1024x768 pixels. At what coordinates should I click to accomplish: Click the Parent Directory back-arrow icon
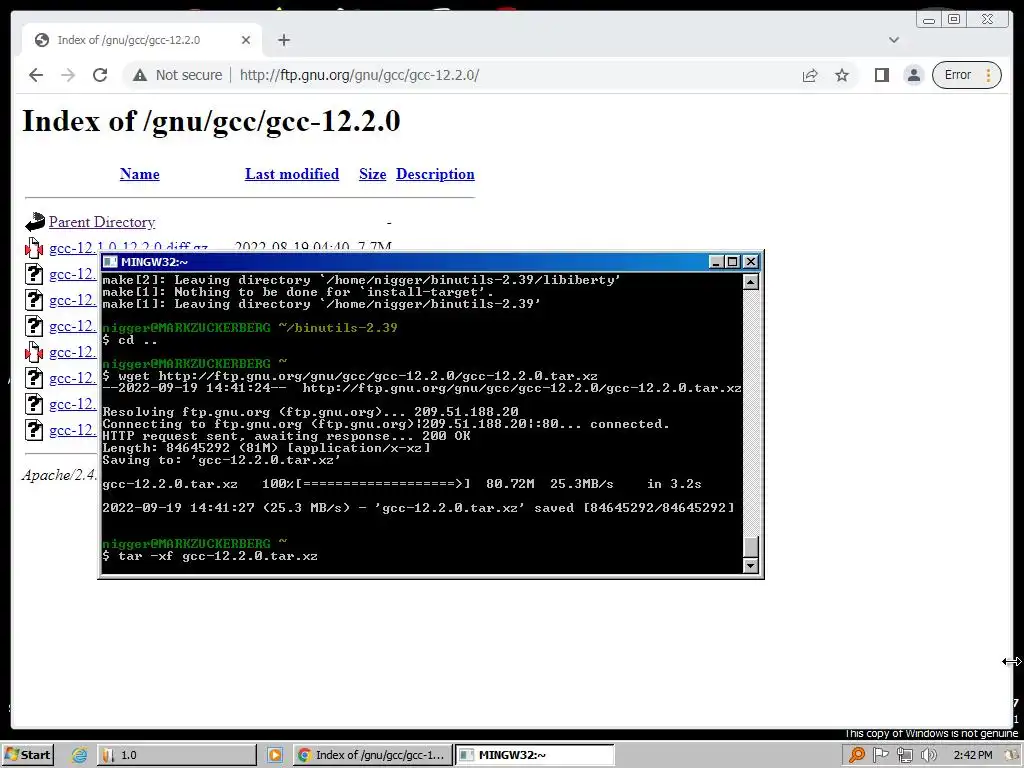(35, 222)
